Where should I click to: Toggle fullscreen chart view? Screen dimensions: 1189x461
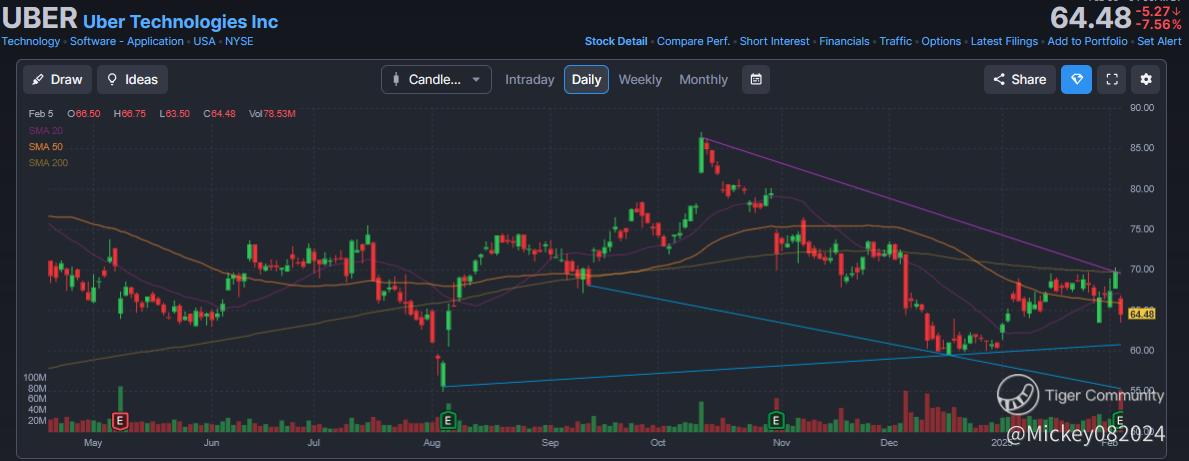click(x=1112, y=80)
